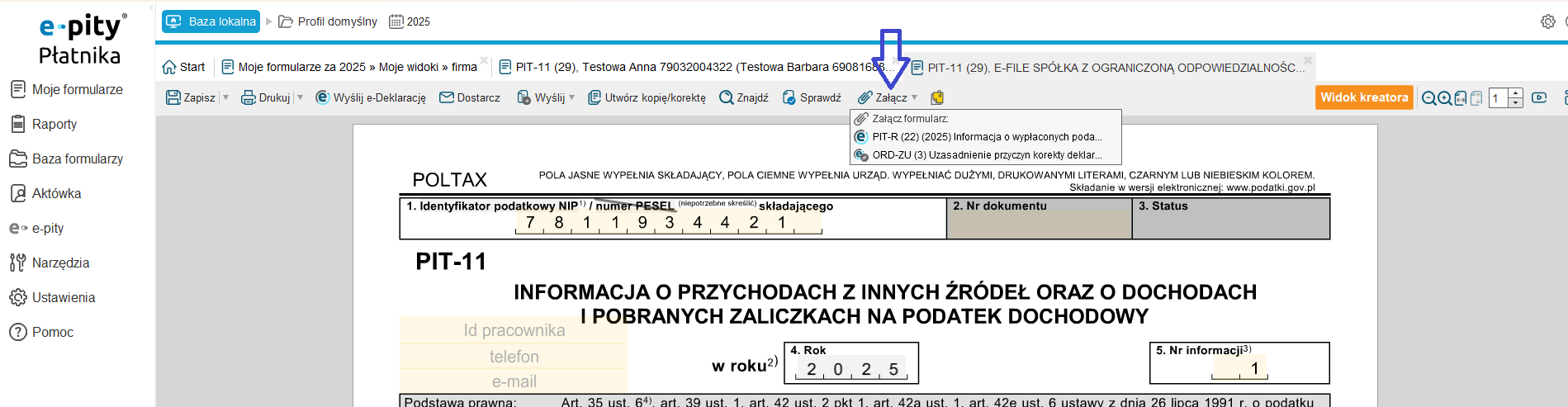Choose ORD-ZU (3) attachment option
The image size is (1568, 407).
click(x=986, y=155)
